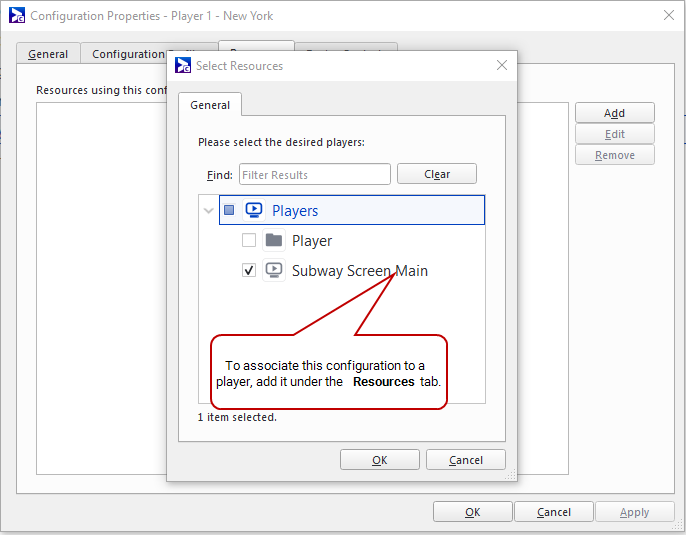686x535 pixels.
Task: Close the Select Resources dialog
Action: (x=502, y=66)
